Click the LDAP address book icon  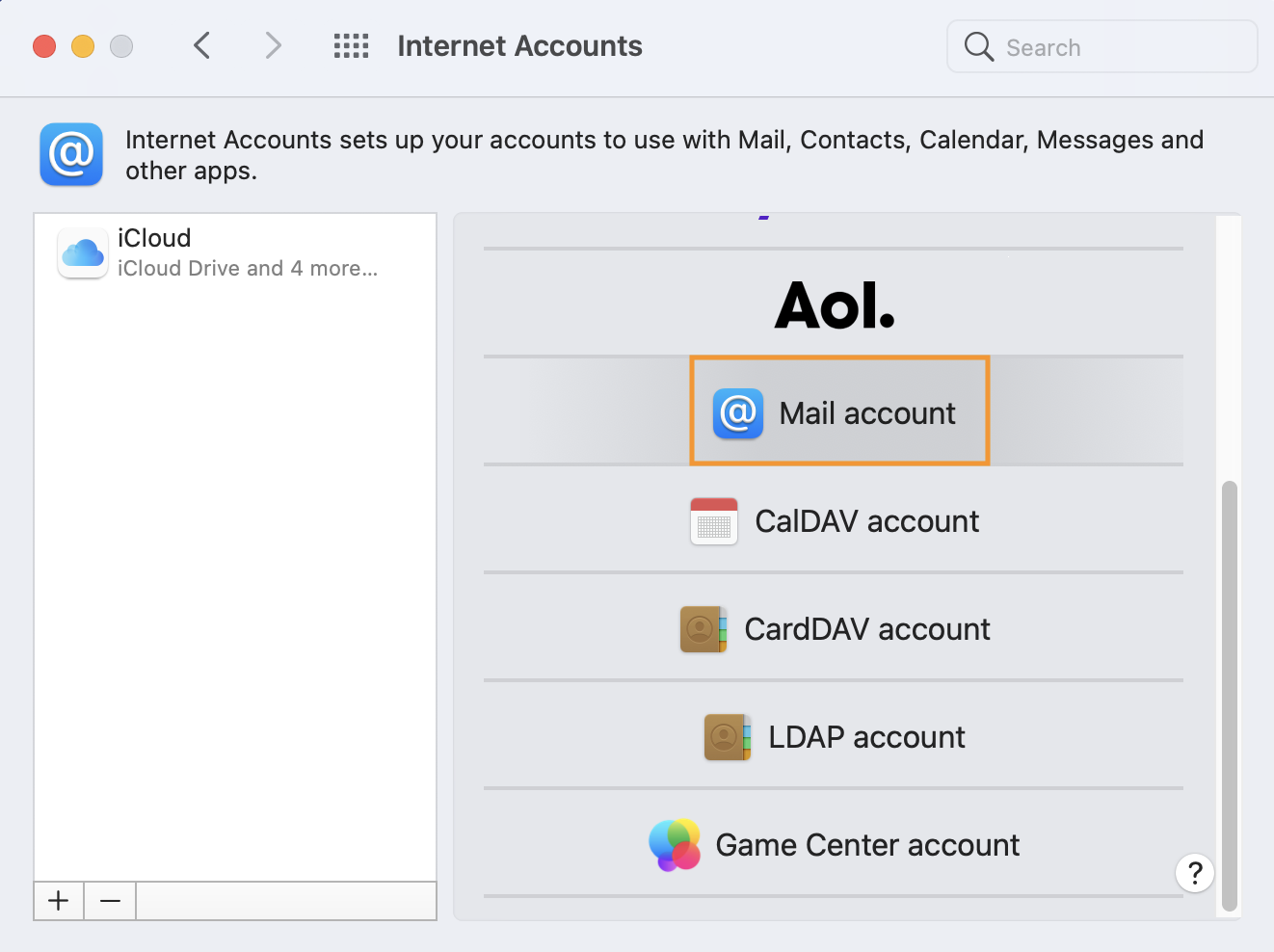point(728,737)
